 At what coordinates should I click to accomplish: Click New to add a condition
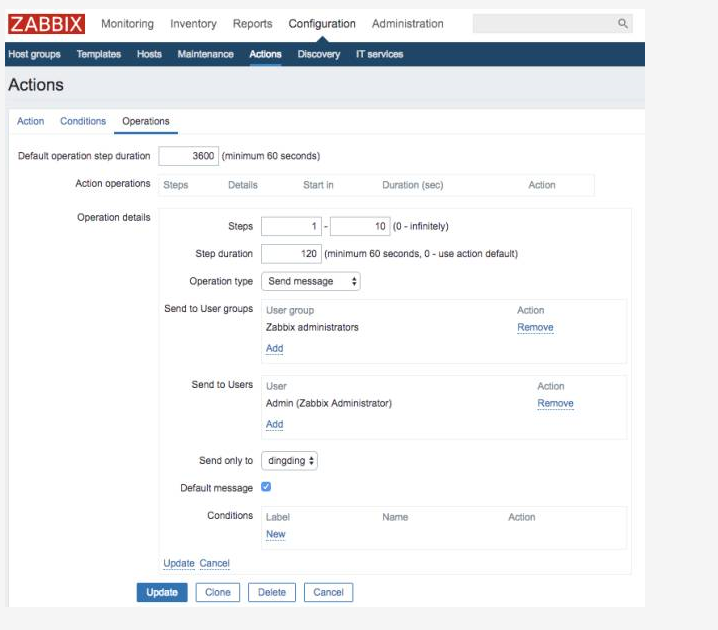[276, 534]
